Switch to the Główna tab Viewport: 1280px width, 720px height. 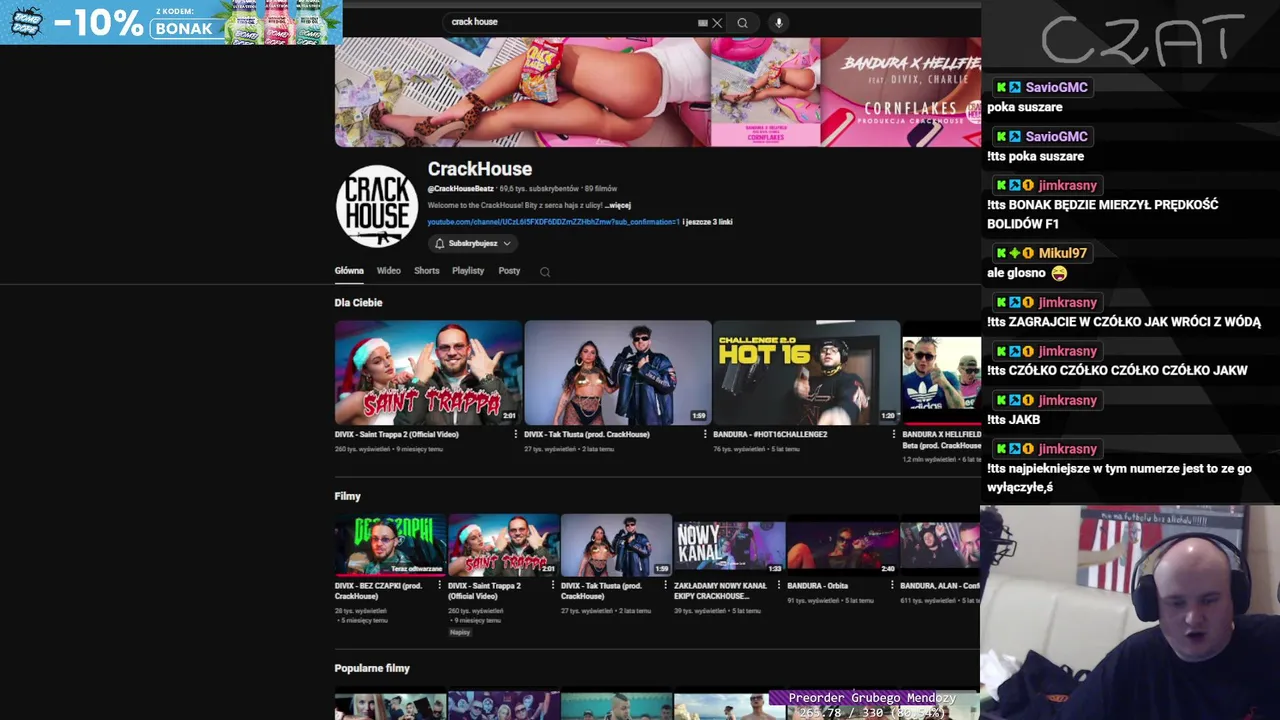[349, 271]
